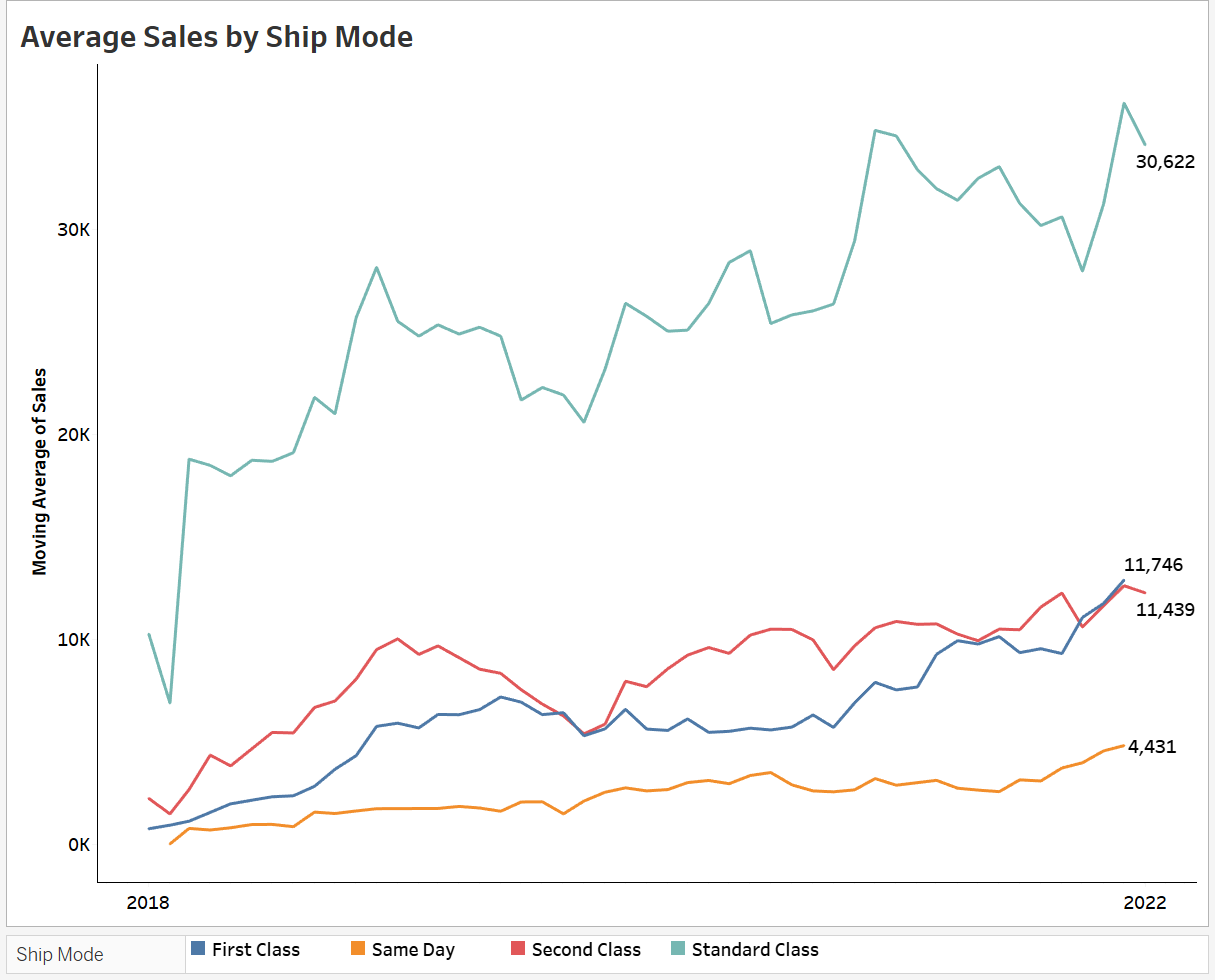Click the Moving Average of Sales axis title
Image resolution: width=1215 pixels, height=980 pixels.
(40, 471)
